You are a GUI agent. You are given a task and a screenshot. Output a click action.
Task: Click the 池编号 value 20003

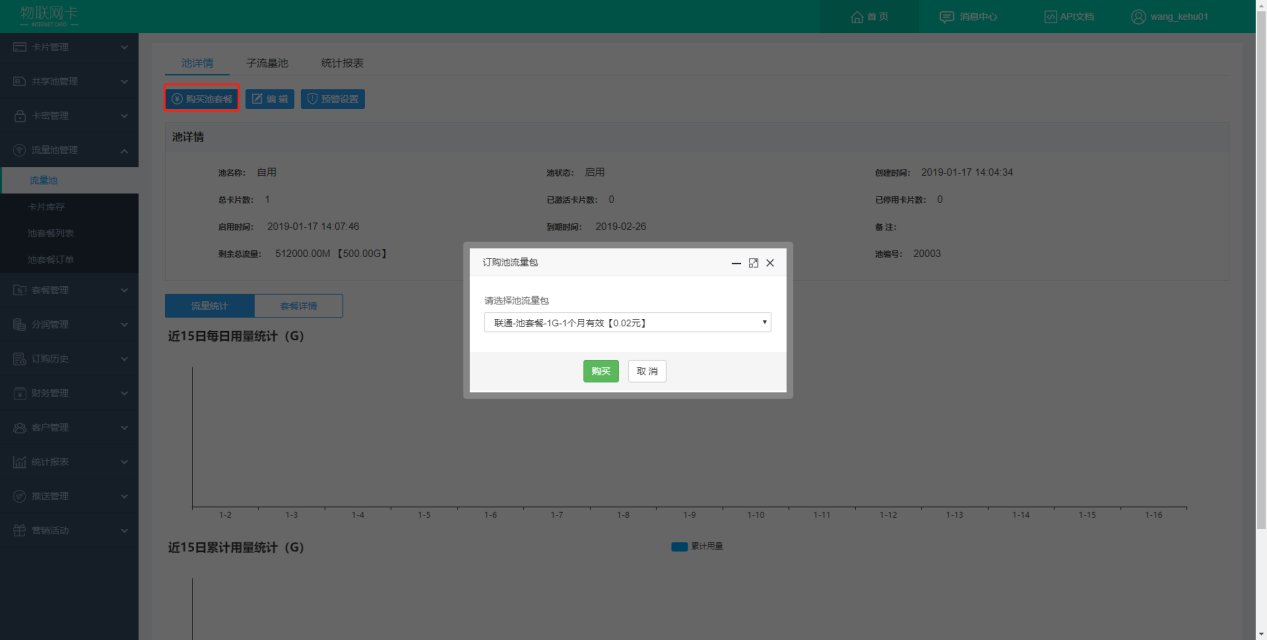927,254
